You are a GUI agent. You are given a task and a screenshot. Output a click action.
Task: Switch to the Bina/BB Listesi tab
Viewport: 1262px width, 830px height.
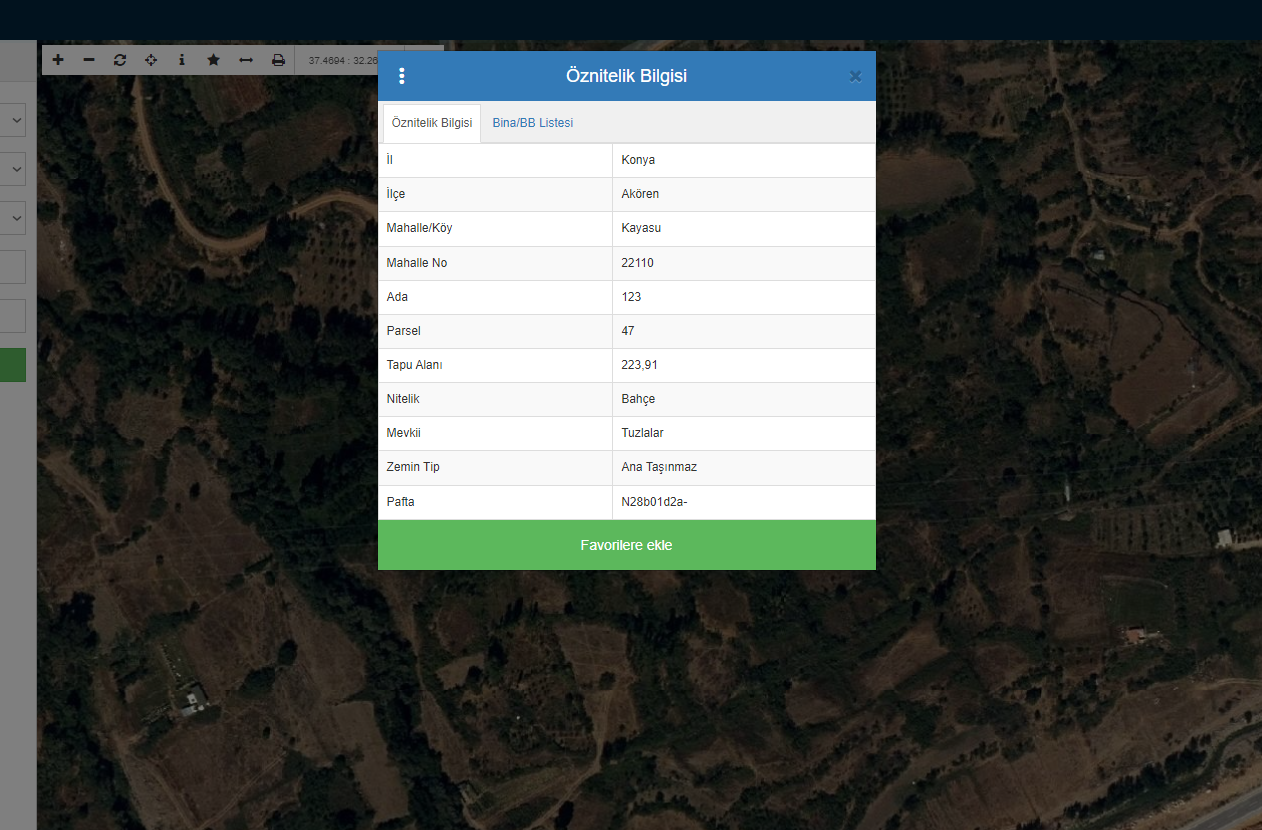(x=532, y=123)
